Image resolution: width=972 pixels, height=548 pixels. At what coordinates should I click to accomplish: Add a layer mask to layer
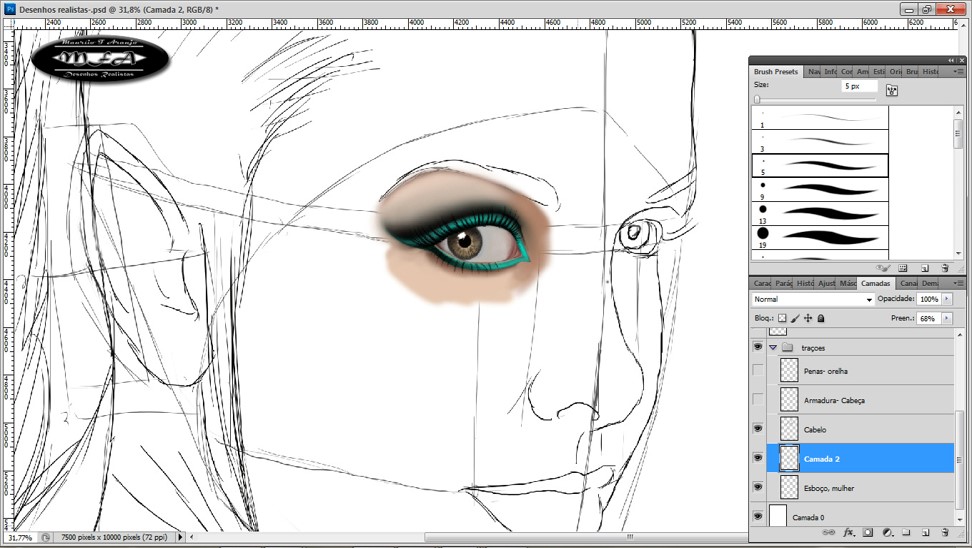pos(868,533)
